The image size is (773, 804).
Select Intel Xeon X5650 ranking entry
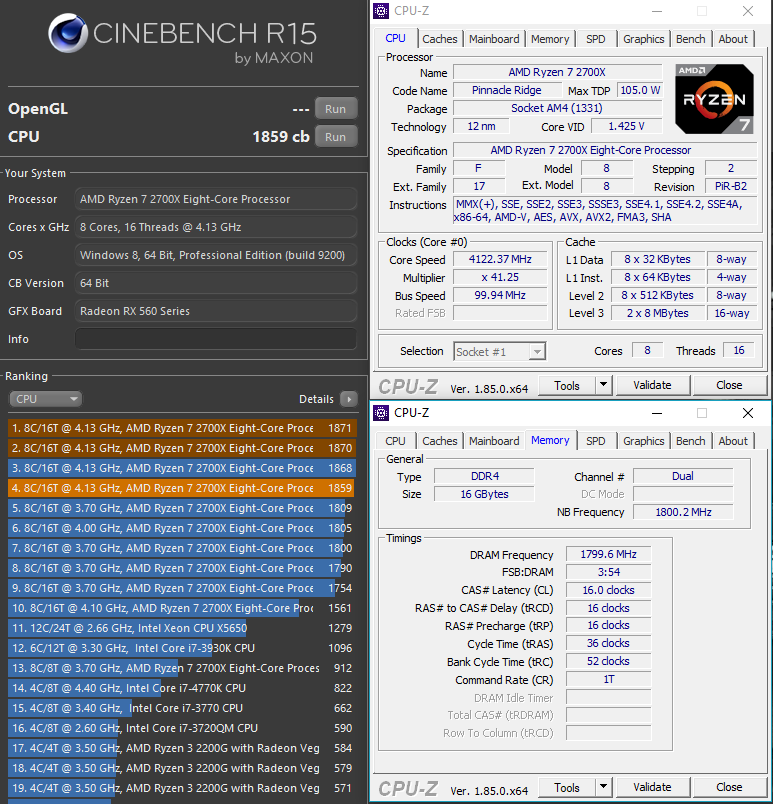182,628
